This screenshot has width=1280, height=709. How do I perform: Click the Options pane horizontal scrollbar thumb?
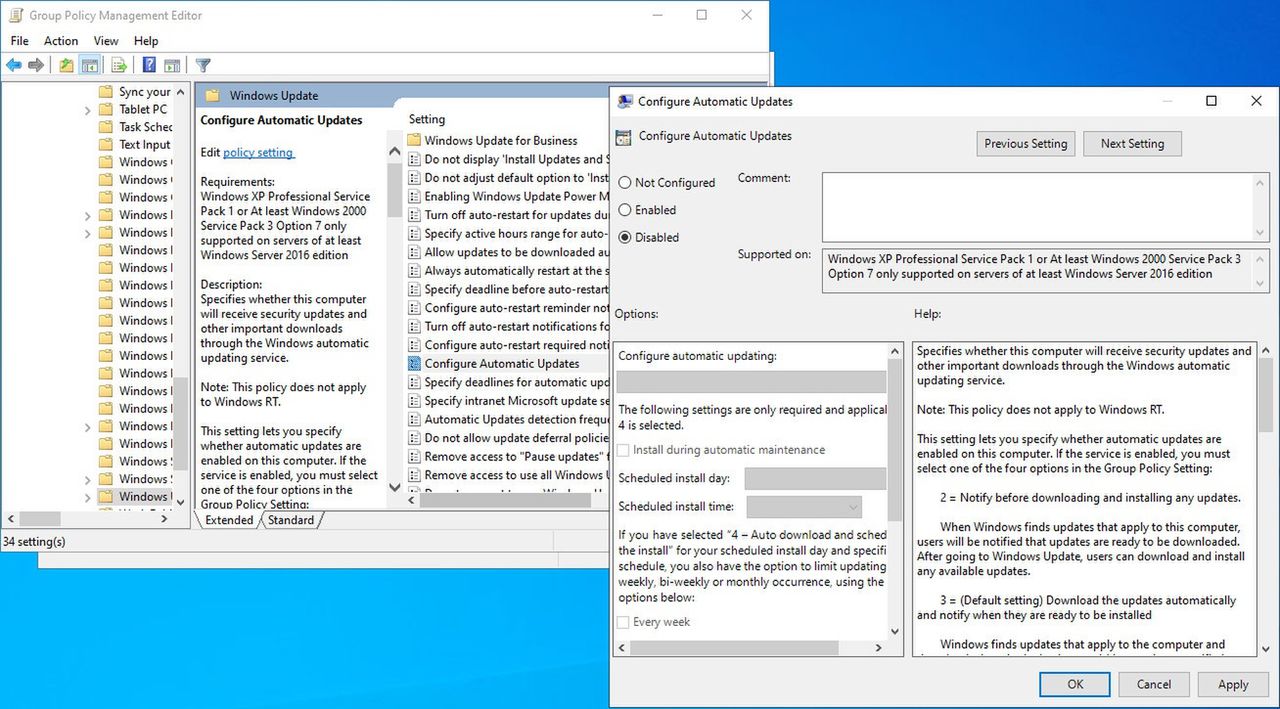coord(735,648)
